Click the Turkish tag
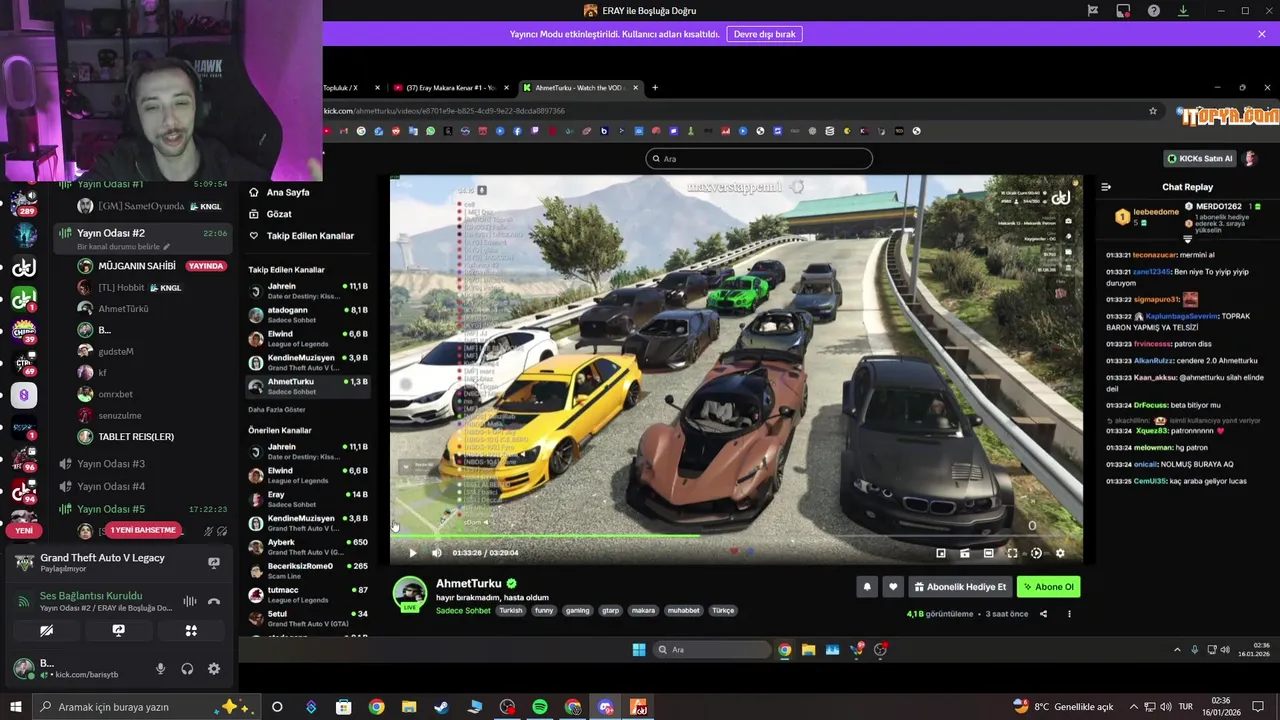 (x=511, y=610)
